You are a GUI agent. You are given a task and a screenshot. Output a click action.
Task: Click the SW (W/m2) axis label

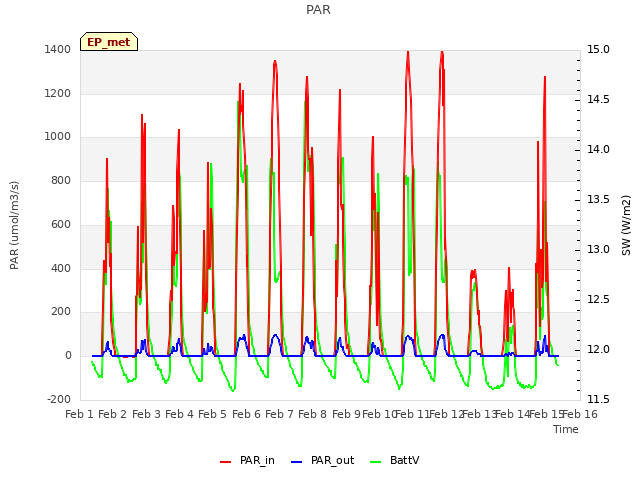(626, 225)
